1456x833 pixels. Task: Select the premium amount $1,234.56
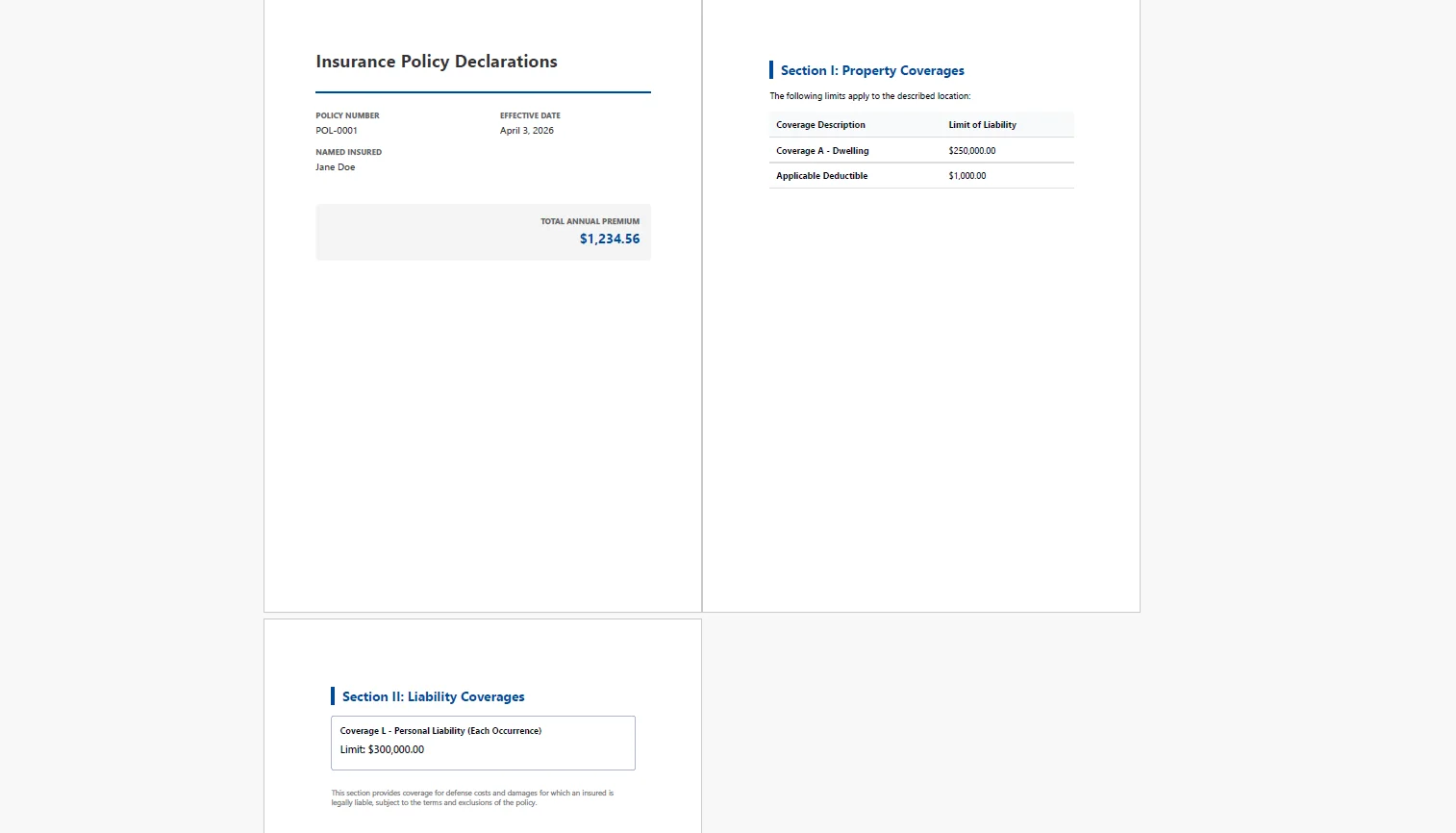(x=609, y=240)
